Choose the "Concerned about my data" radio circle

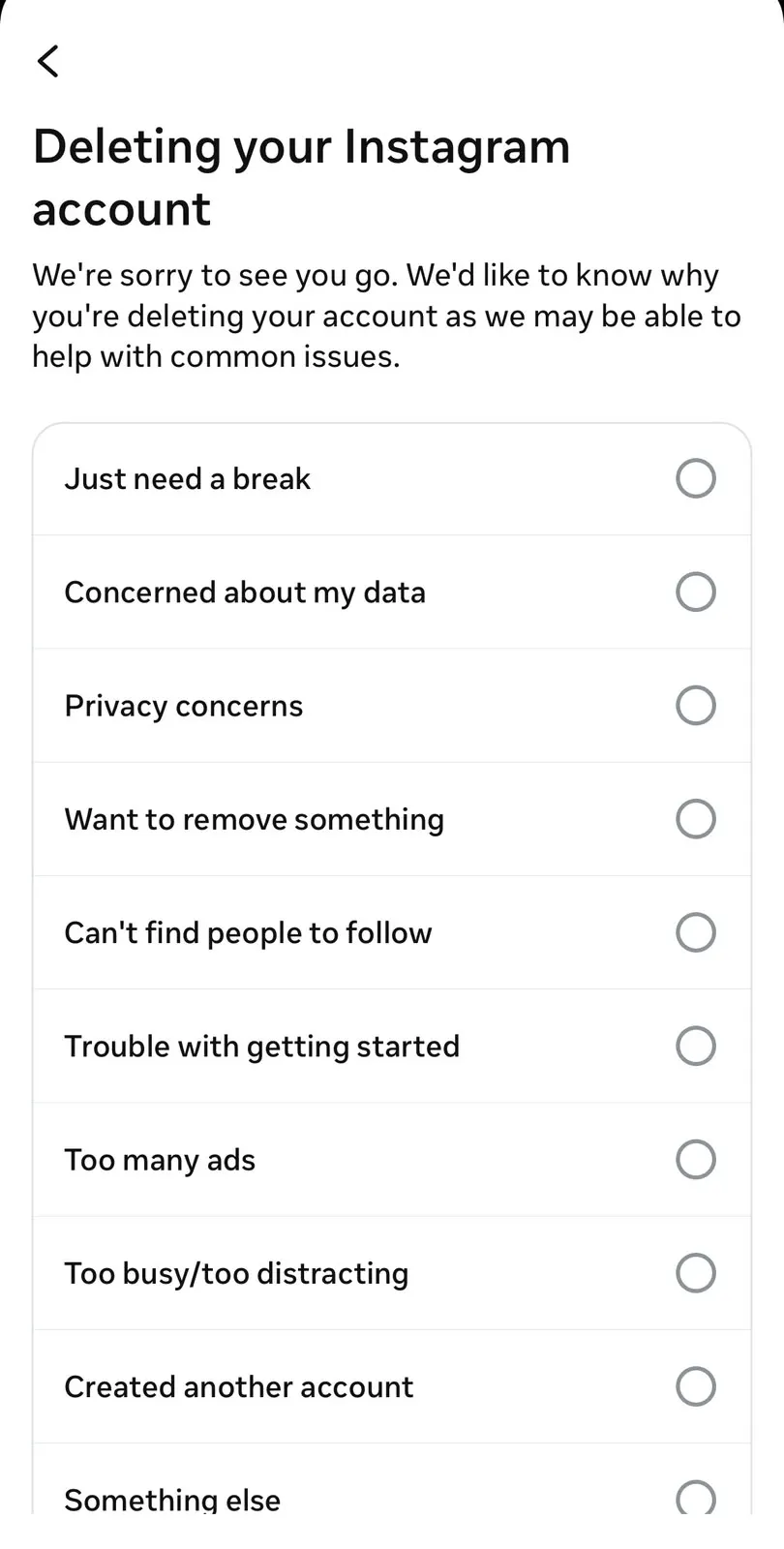click(x=696, y=592)
